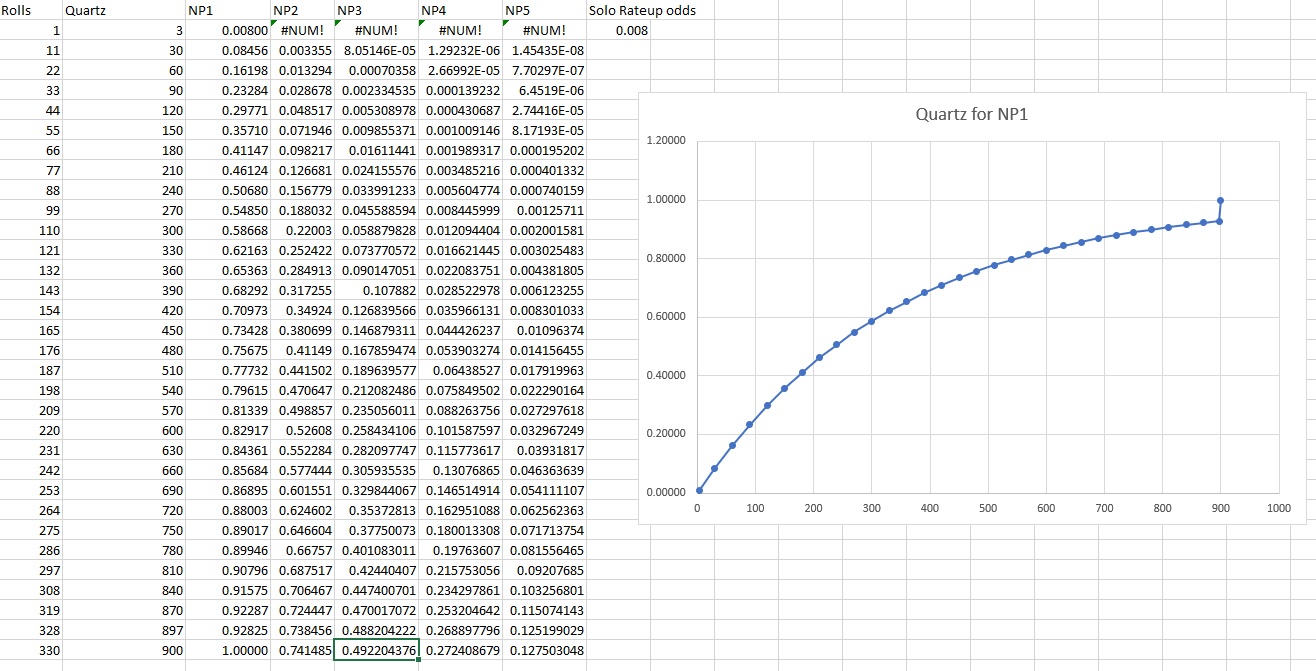Click the Quartz cell showing 897
Image resolution: width=1316 pixels, height=671 pixels.
124,630
